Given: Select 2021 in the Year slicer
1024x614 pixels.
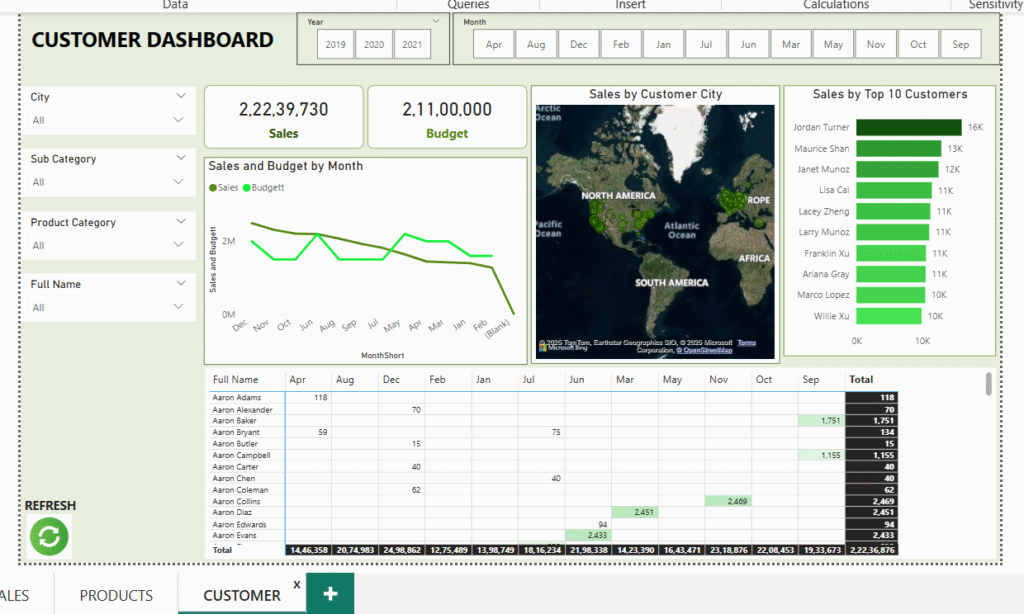Looking at the screenshot, I should [411, 44].
